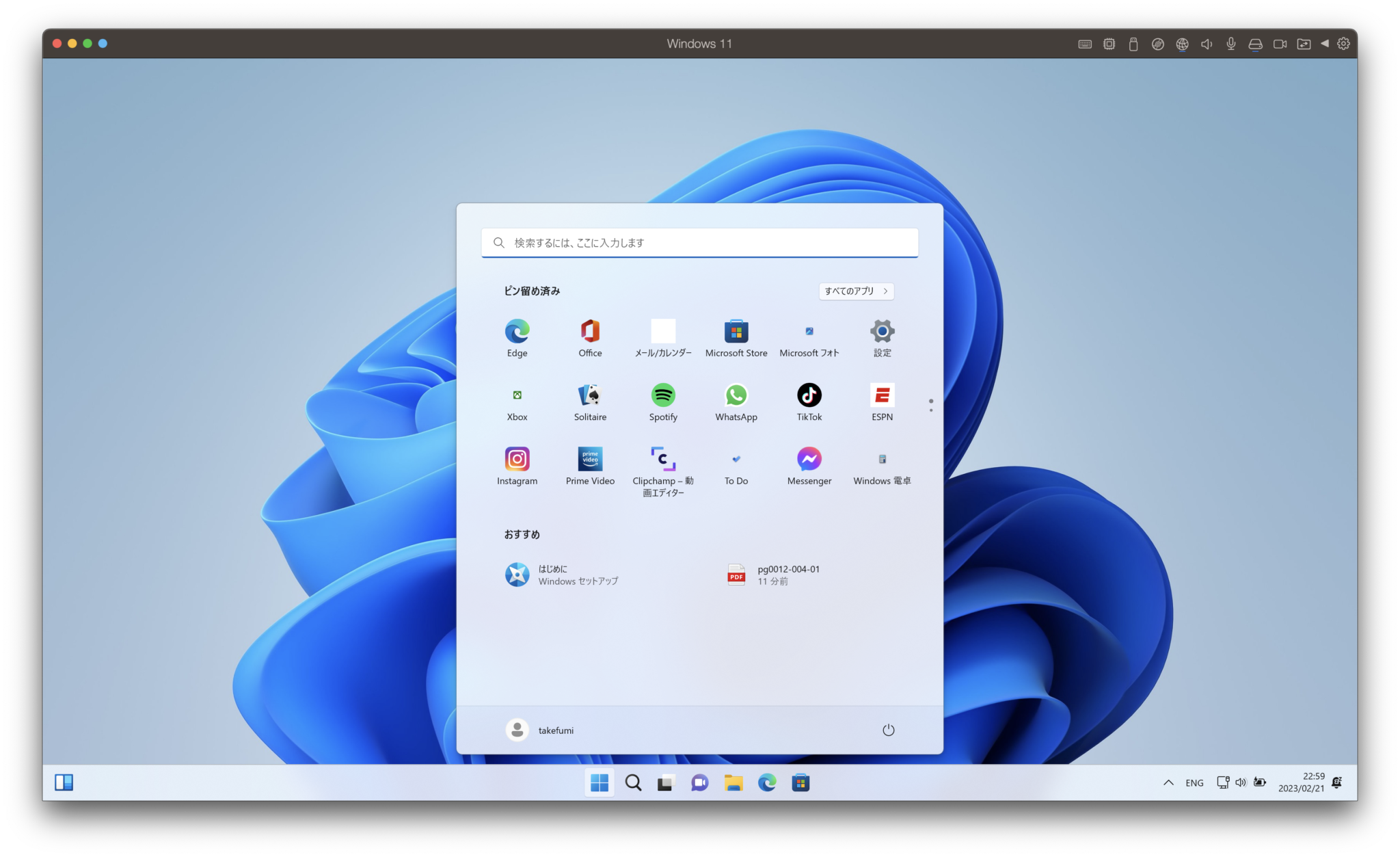Toggle the camera in the VM title bar

tap(1280, 43)
